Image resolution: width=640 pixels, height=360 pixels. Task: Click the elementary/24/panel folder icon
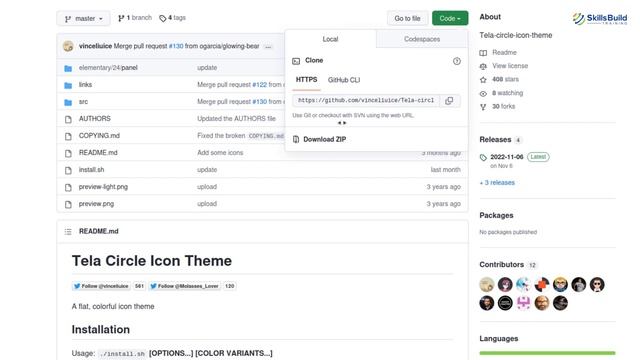(x=68, y=68)
